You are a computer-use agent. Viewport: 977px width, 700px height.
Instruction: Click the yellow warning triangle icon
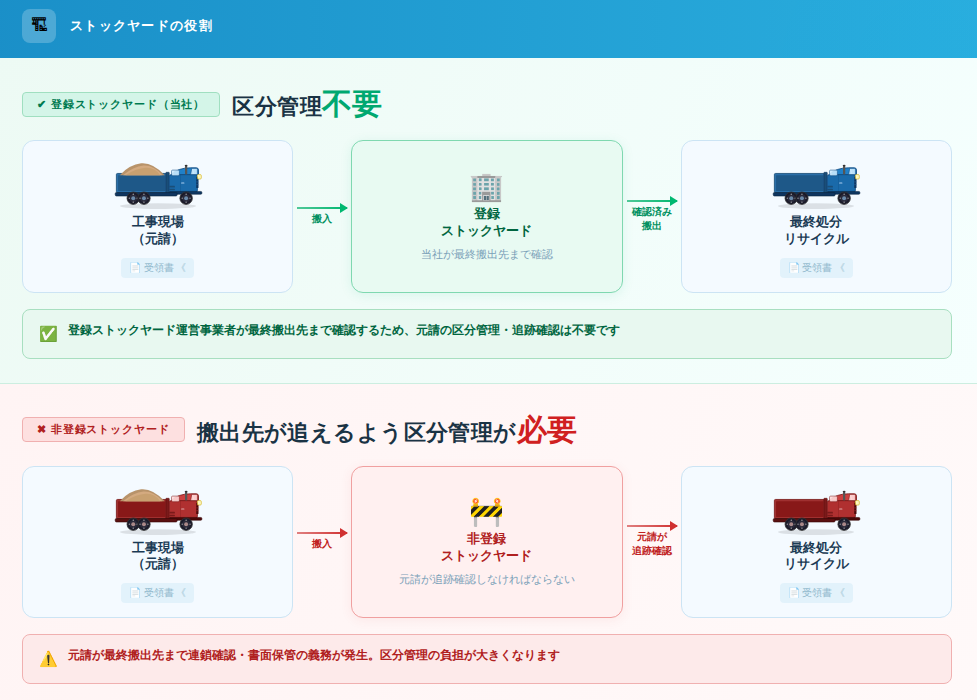(x=48, y=659)
